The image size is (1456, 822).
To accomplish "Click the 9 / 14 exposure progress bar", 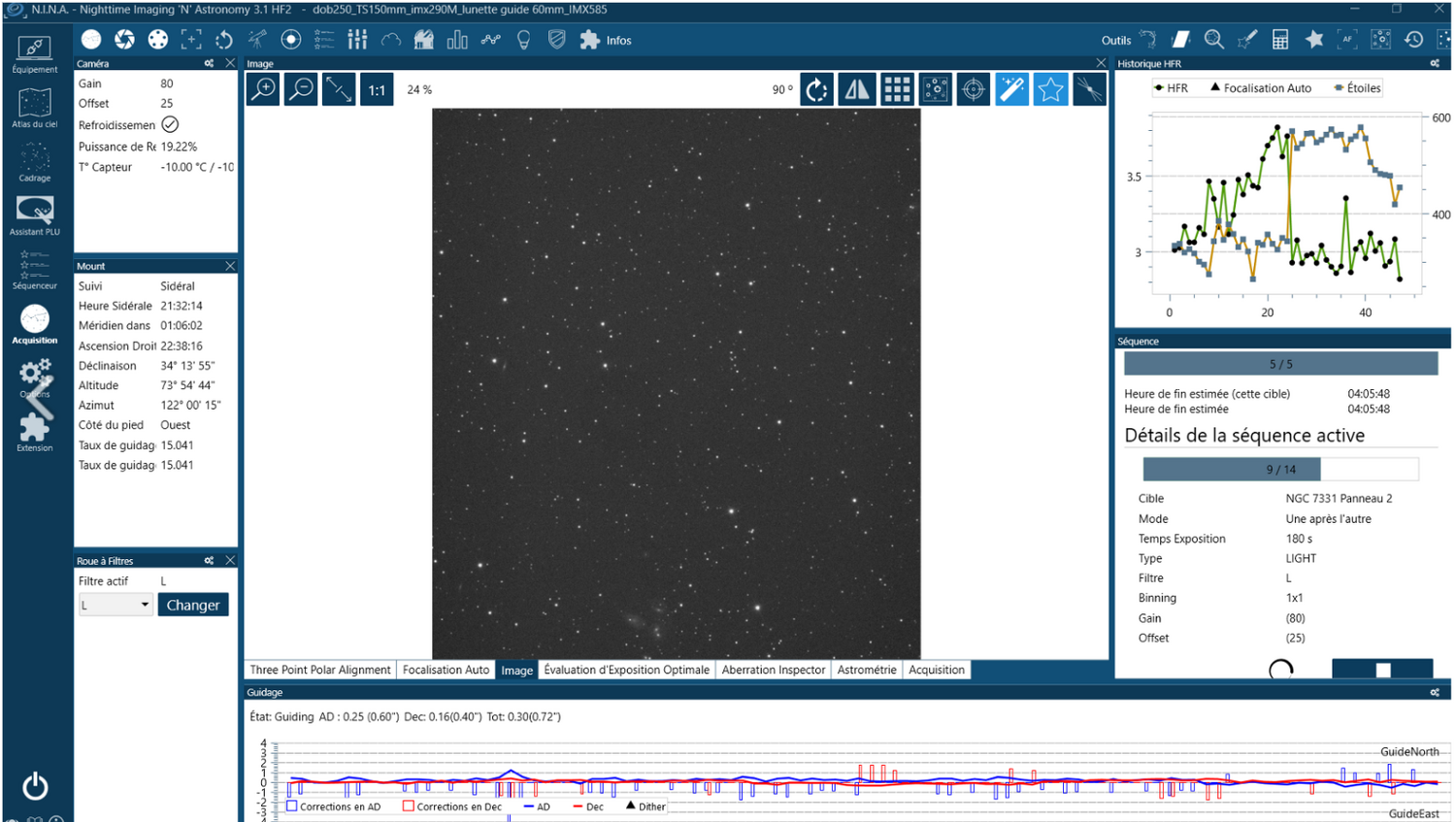I will tap(1280, 469).
